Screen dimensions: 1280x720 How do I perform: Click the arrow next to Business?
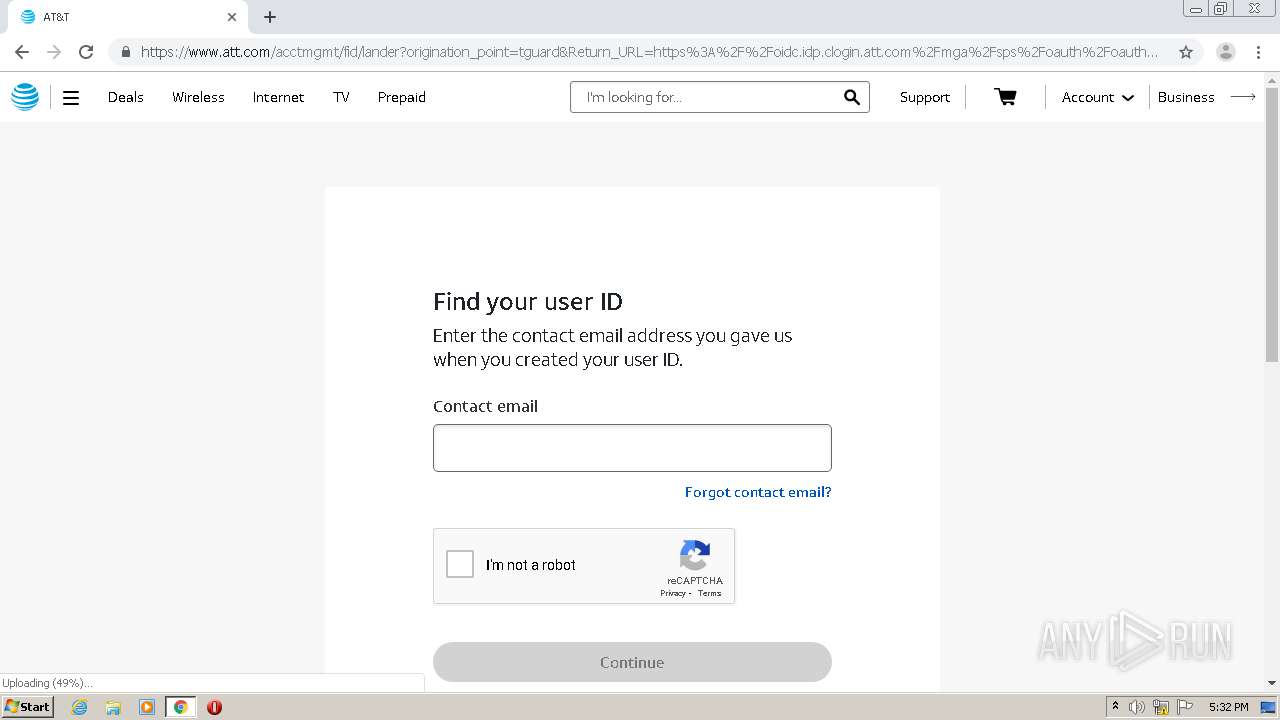(1243, 97)
